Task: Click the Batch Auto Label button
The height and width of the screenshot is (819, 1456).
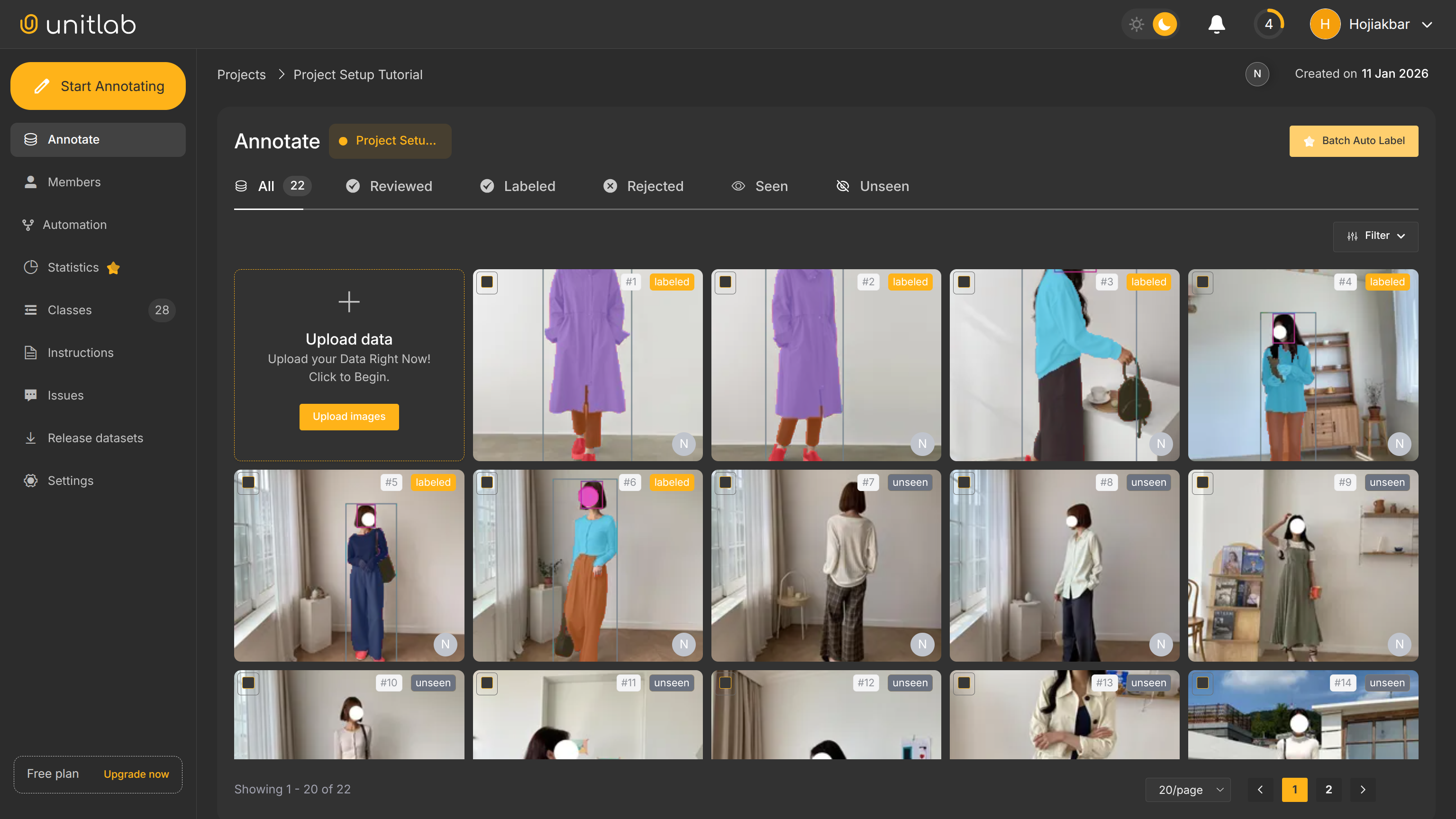Action: click(x=1353, y=141)
